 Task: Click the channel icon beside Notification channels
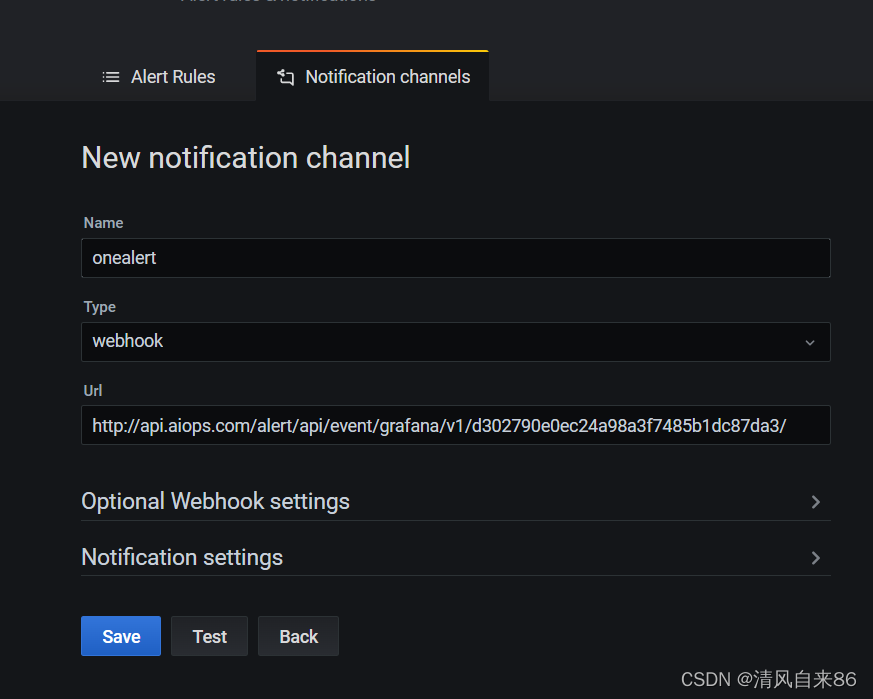click(x=284, y=76)
